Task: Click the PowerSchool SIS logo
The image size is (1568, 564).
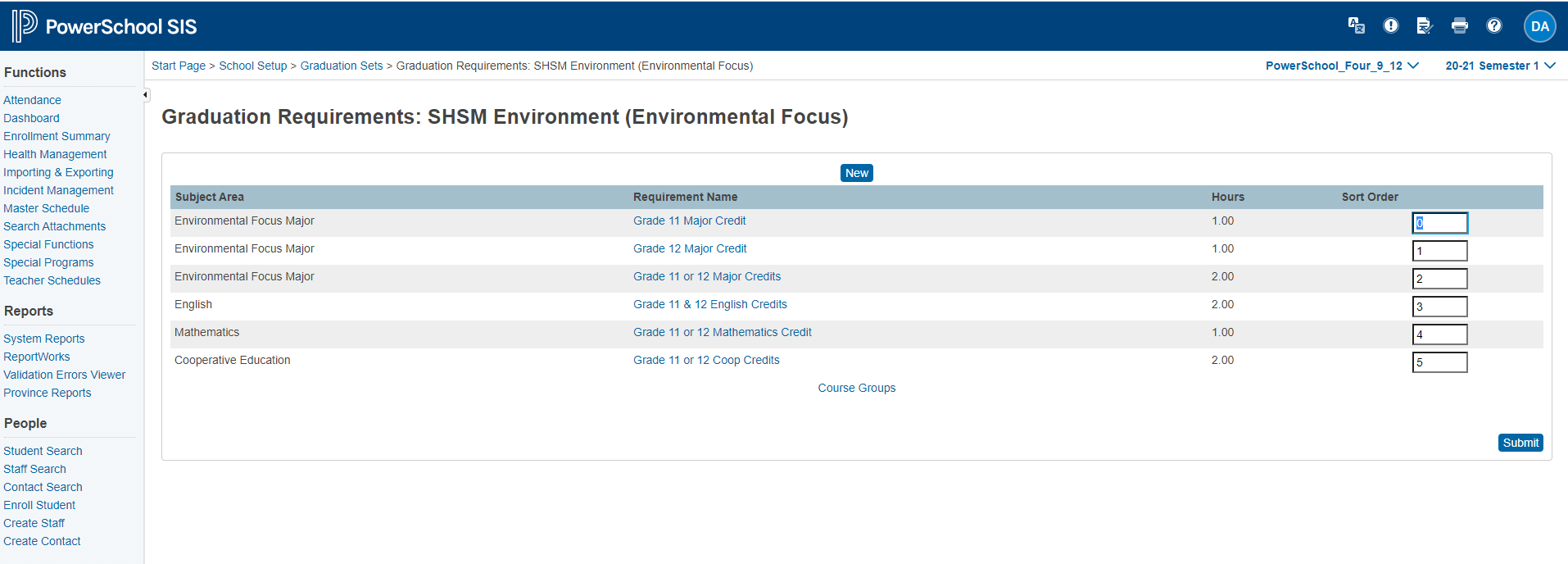Action: (104, 26)
